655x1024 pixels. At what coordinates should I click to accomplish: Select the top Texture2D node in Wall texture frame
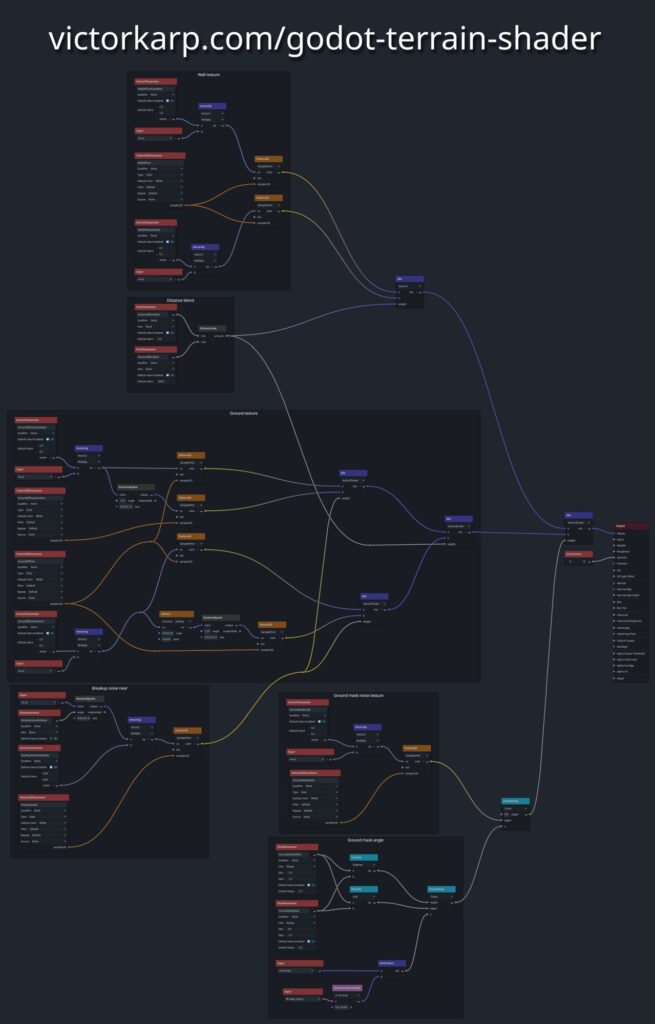268,159
